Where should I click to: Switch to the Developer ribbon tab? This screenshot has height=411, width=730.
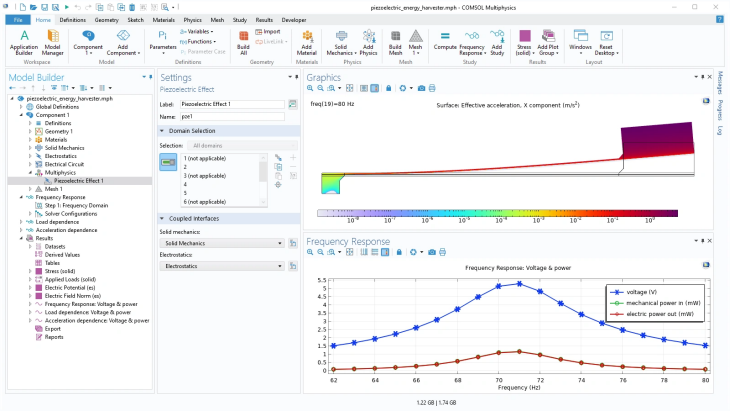294,20
